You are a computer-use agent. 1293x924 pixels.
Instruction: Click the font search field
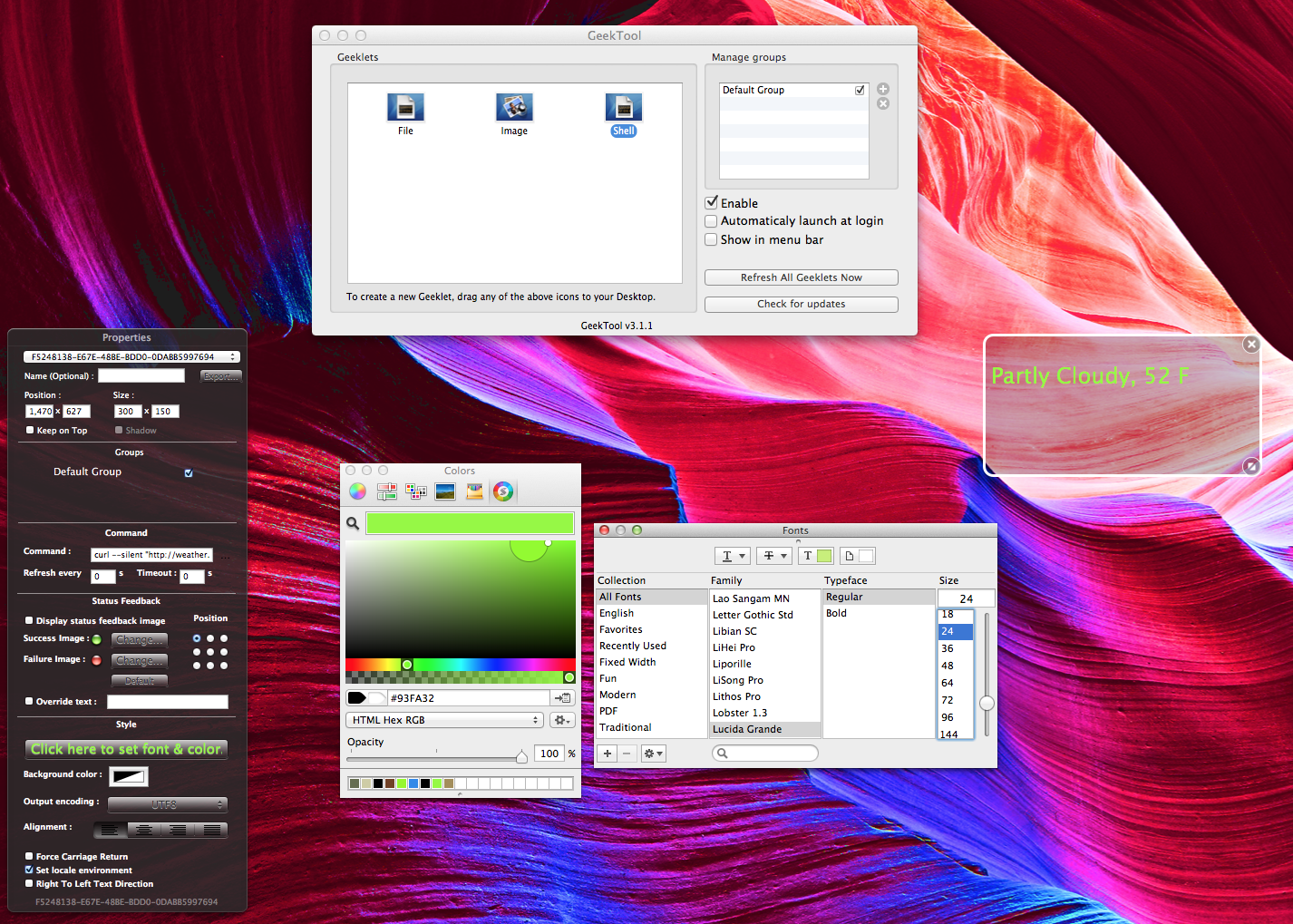point(765,754)
